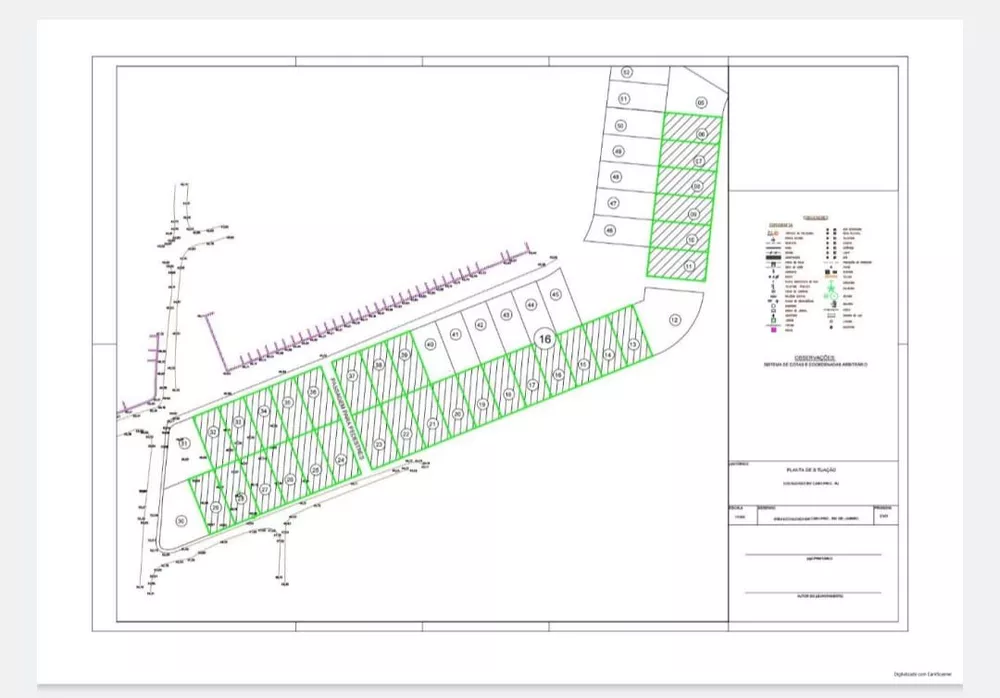Select lot number 09

694,214
